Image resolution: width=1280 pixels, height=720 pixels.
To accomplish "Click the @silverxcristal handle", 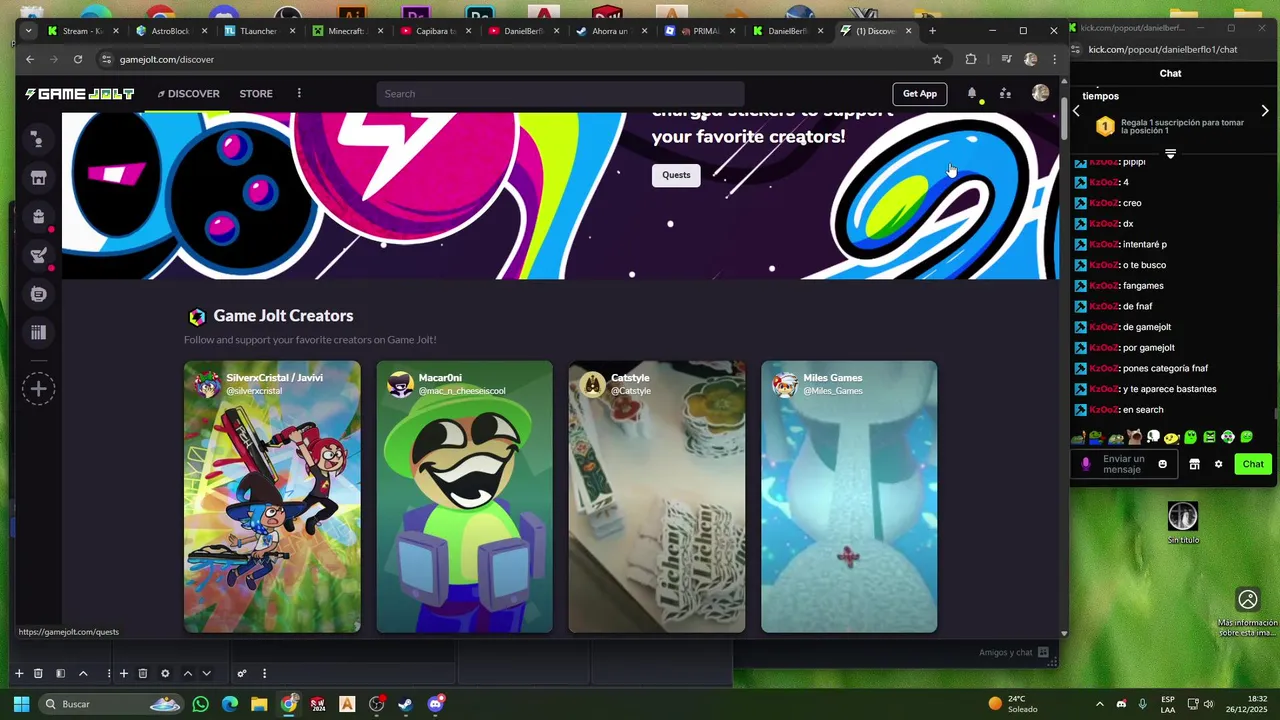I will point(254,391).
